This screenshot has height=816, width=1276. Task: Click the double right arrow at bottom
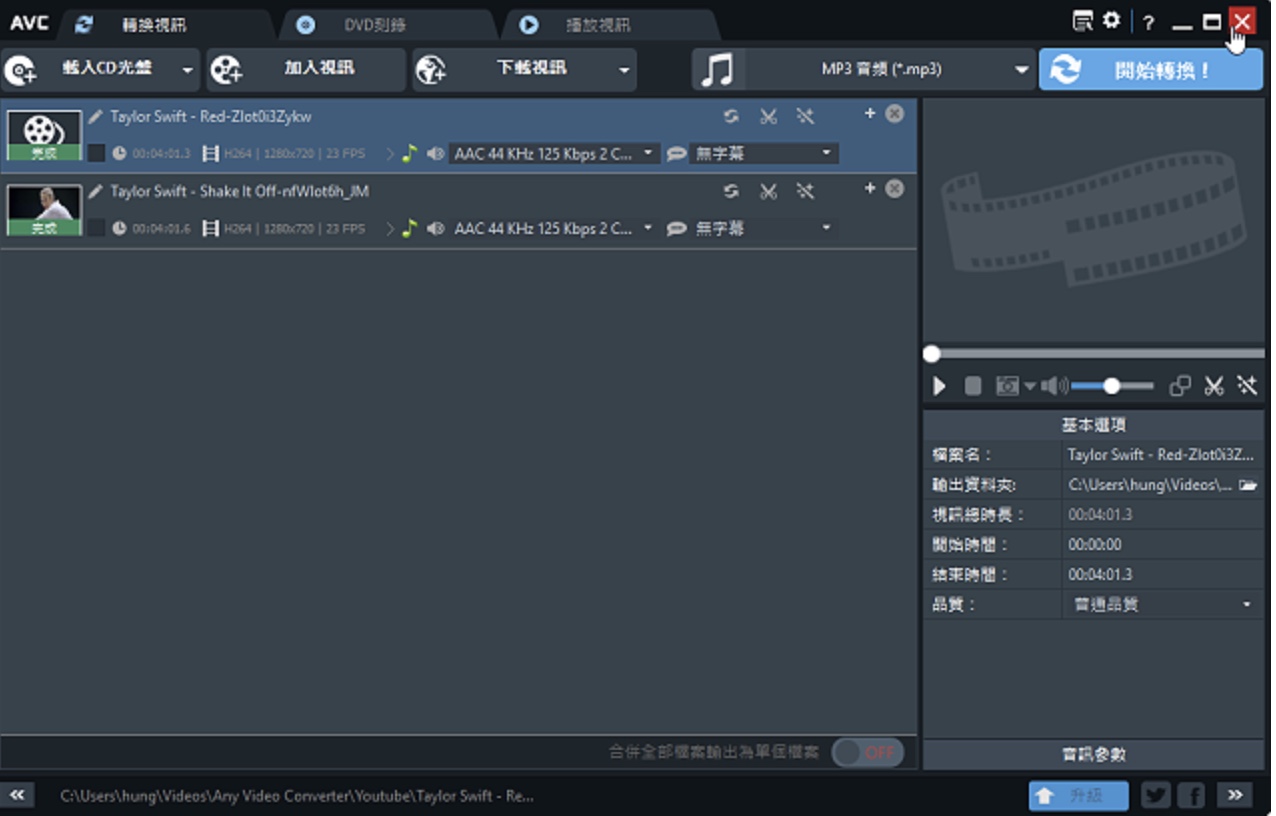1235,795
